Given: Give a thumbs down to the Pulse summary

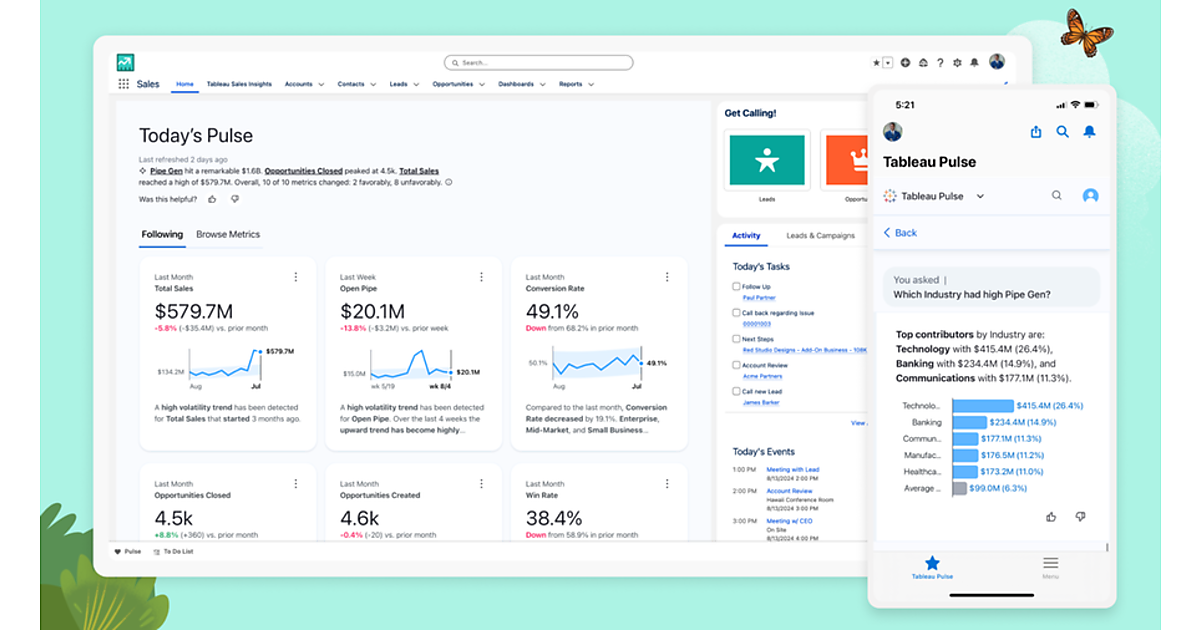Looking at the screenshot, I should point(235,199).
